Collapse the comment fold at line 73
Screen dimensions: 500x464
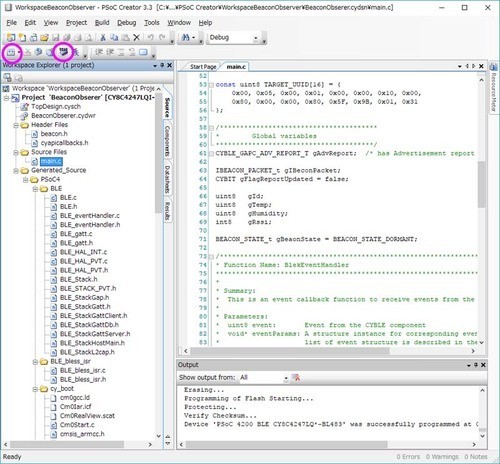pos(211,257)
